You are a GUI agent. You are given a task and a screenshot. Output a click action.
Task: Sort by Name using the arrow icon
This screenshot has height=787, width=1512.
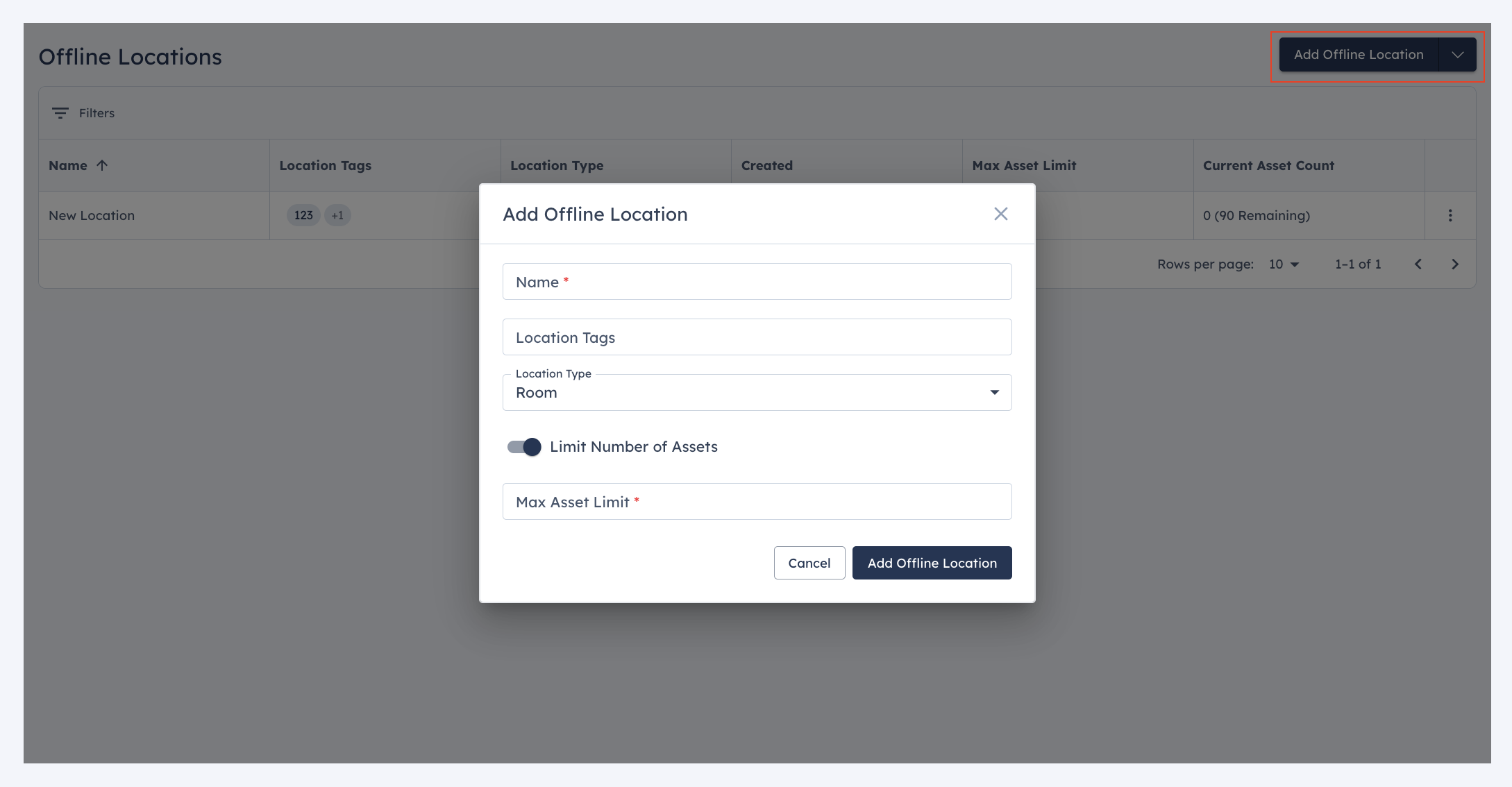tap(102, 165)
